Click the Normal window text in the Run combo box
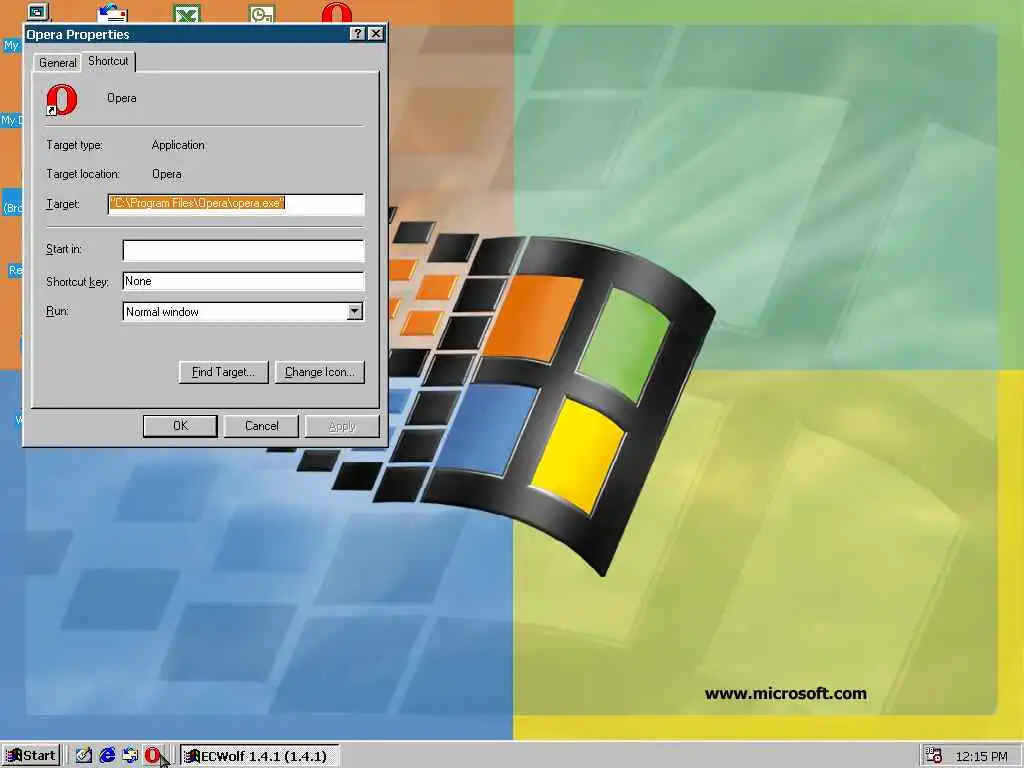 (x=162, y=312)
